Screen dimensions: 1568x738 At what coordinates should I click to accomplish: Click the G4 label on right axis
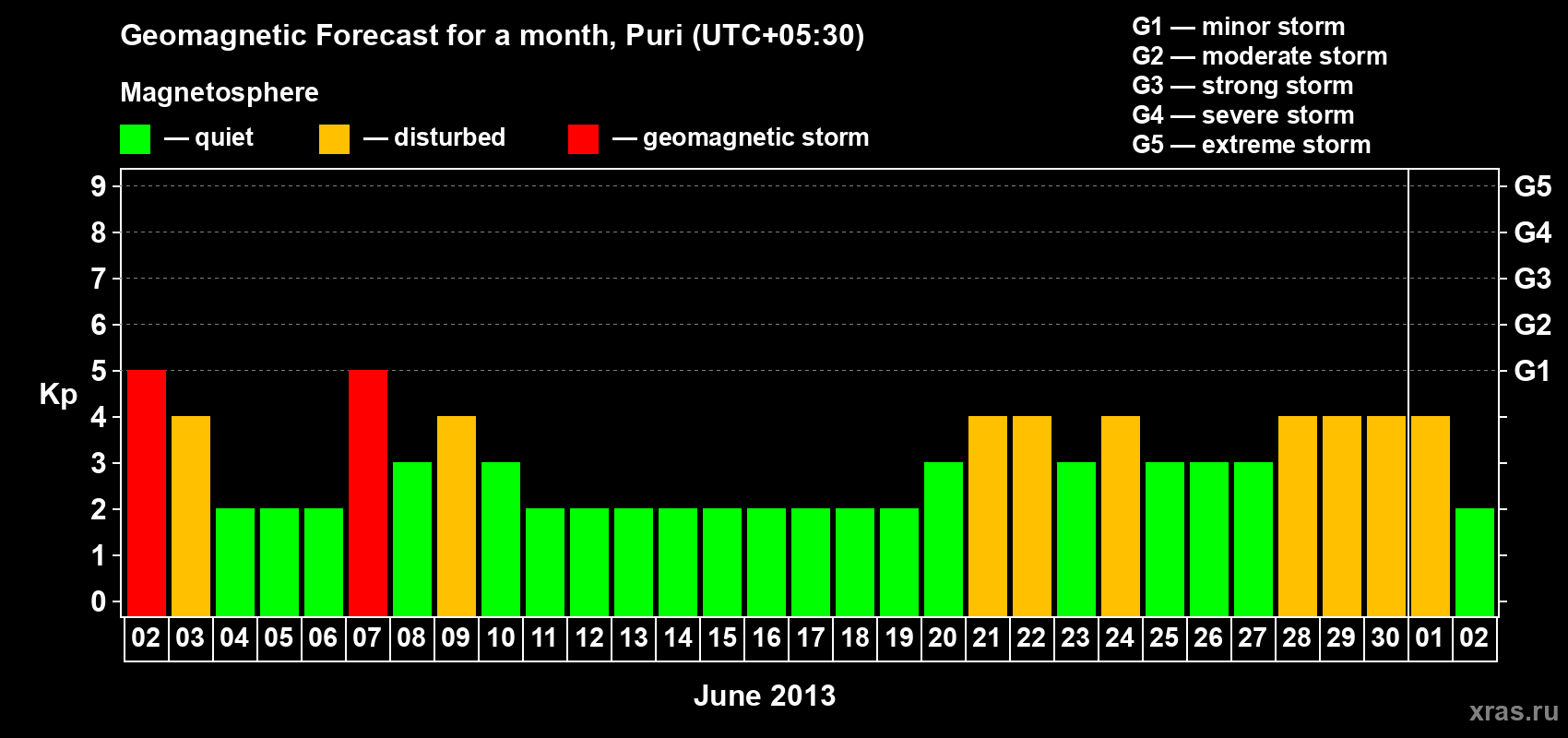tap(1533, 232)
